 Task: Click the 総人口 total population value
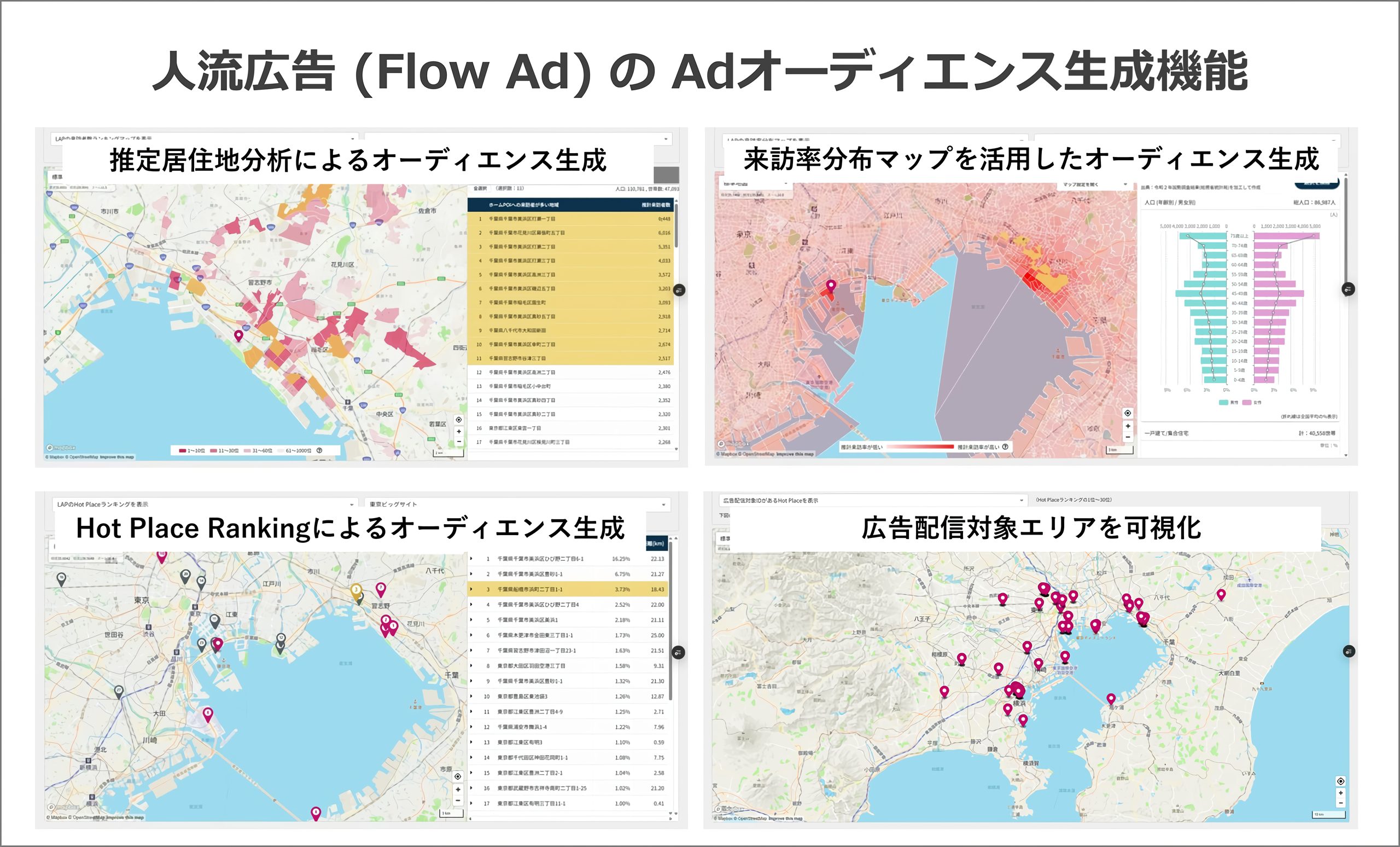pos(1314,202)
